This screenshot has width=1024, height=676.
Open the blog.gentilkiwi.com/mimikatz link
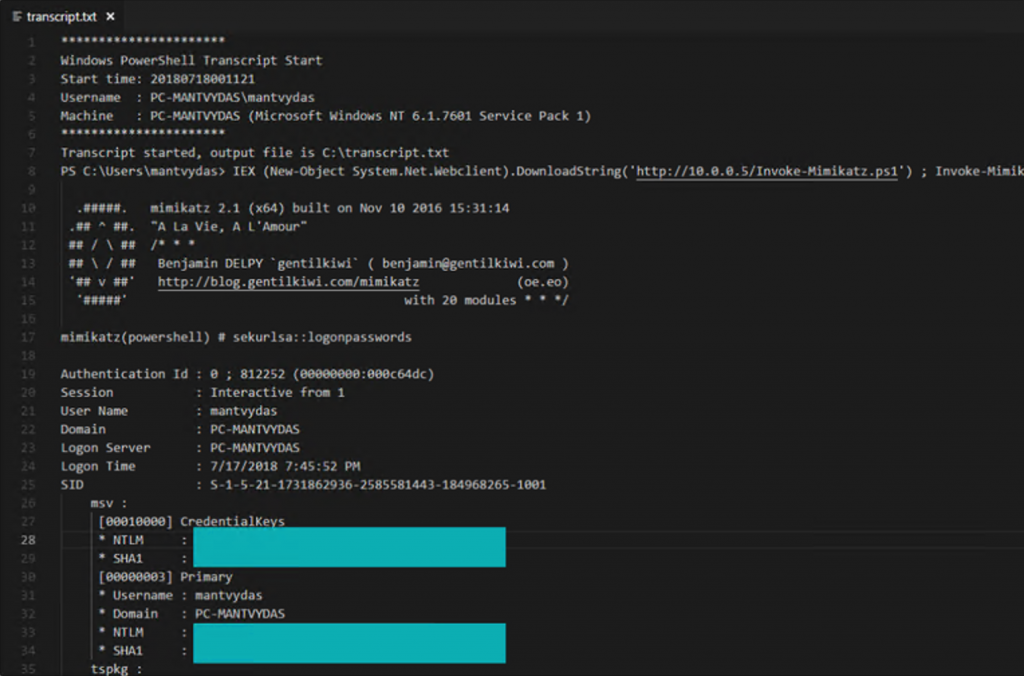point(289,282)
